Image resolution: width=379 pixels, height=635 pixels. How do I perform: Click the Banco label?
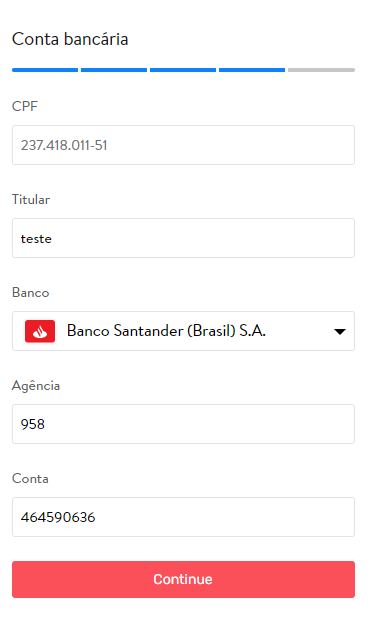[x=30, y=292]
